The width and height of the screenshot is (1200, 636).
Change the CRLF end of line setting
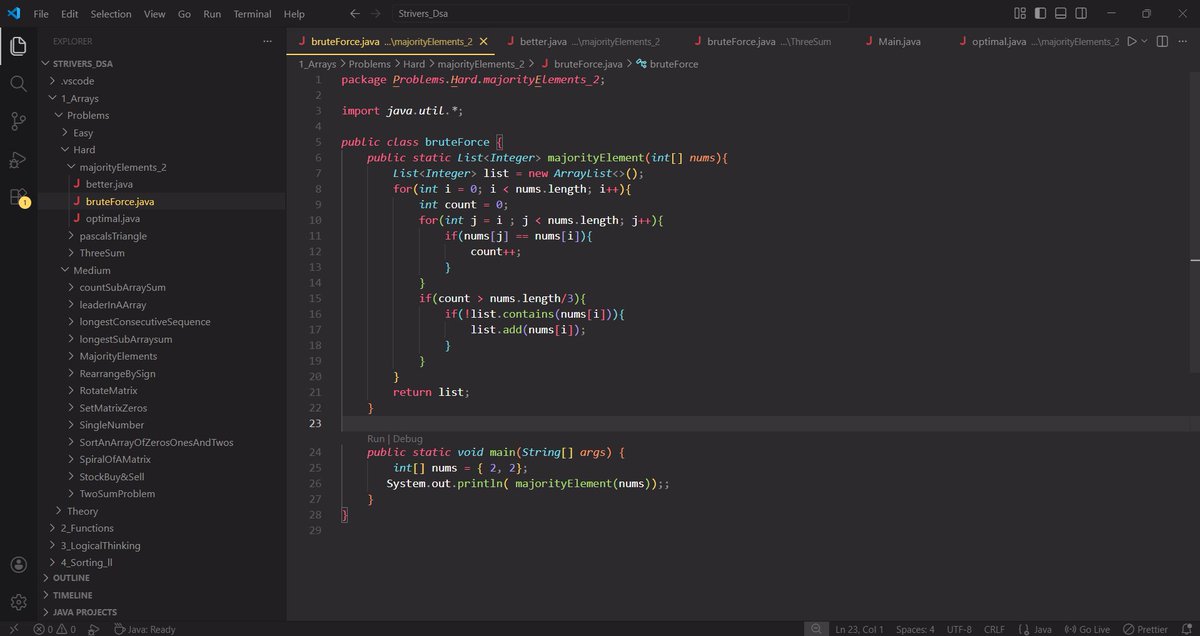(994, 629)
